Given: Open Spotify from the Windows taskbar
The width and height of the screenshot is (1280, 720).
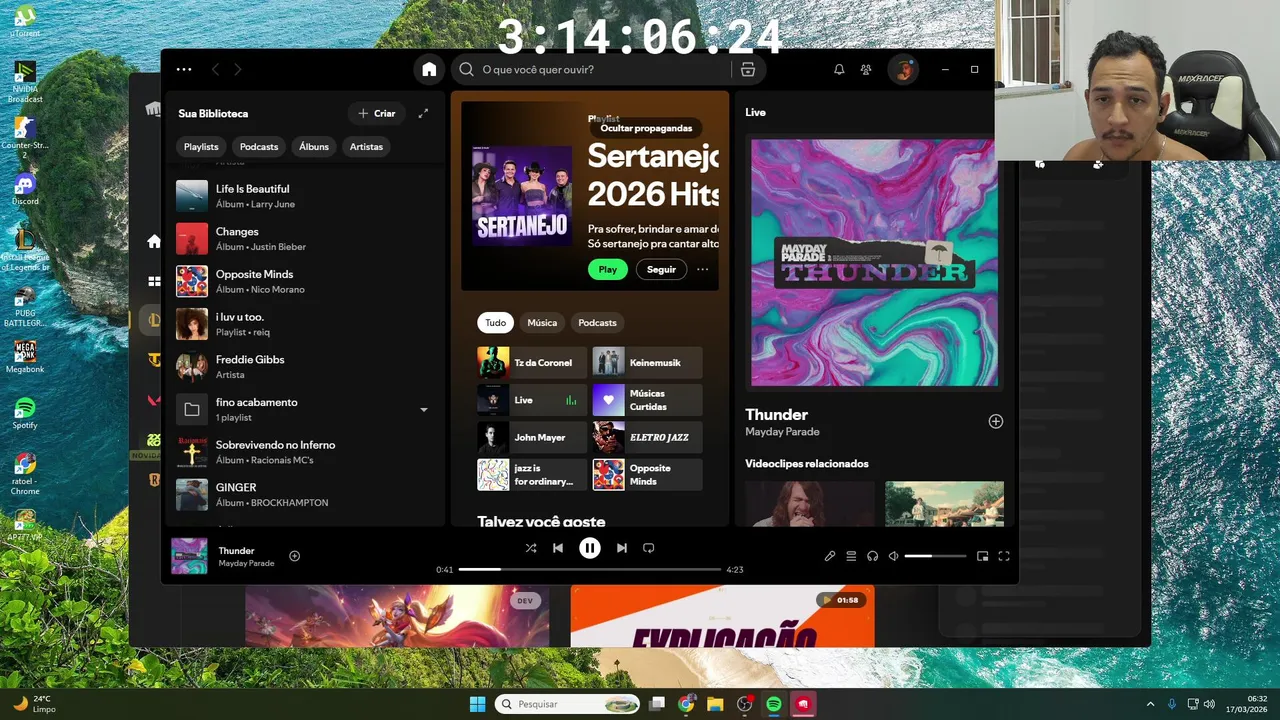Looking at the screenshot, I should tap(773, 704).
